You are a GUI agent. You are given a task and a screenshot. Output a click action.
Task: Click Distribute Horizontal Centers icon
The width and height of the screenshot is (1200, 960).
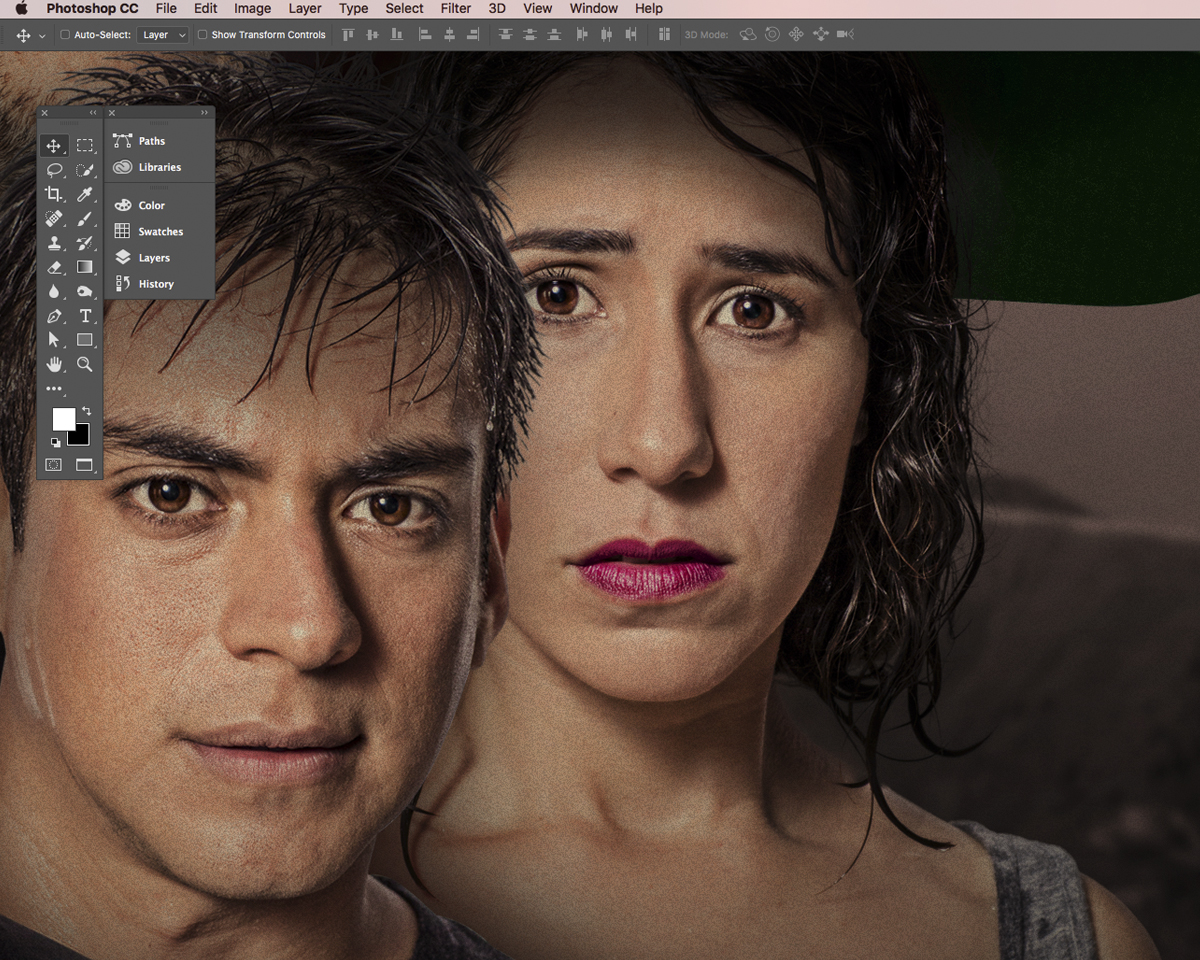(x=606, y=34)
